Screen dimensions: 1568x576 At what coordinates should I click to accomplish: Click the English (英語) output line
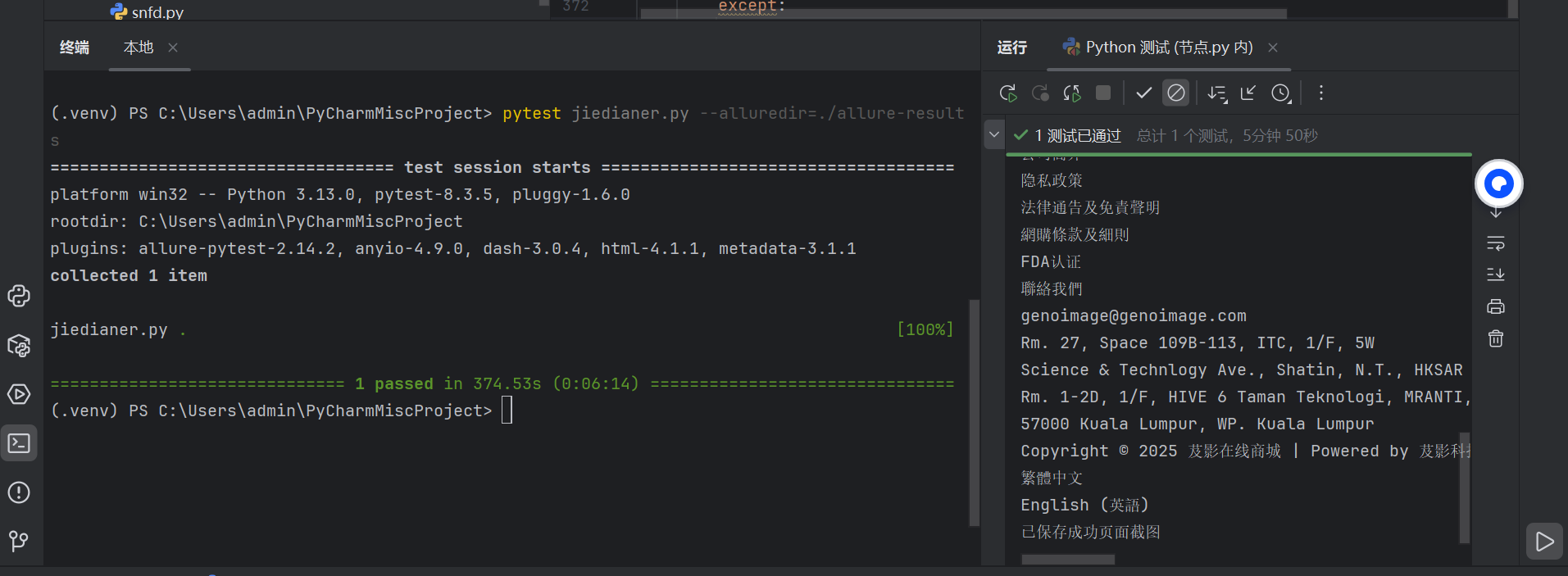point(1084,505)
